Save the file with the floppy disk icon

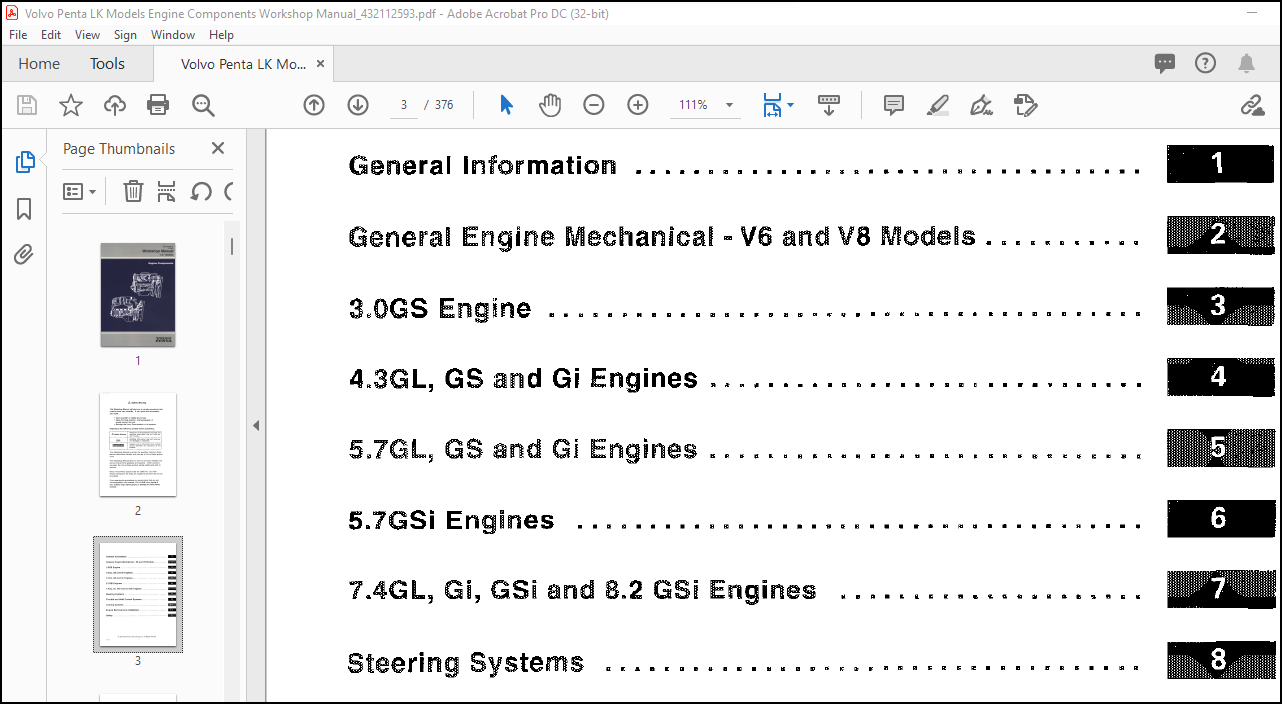(x=27, y=105)
